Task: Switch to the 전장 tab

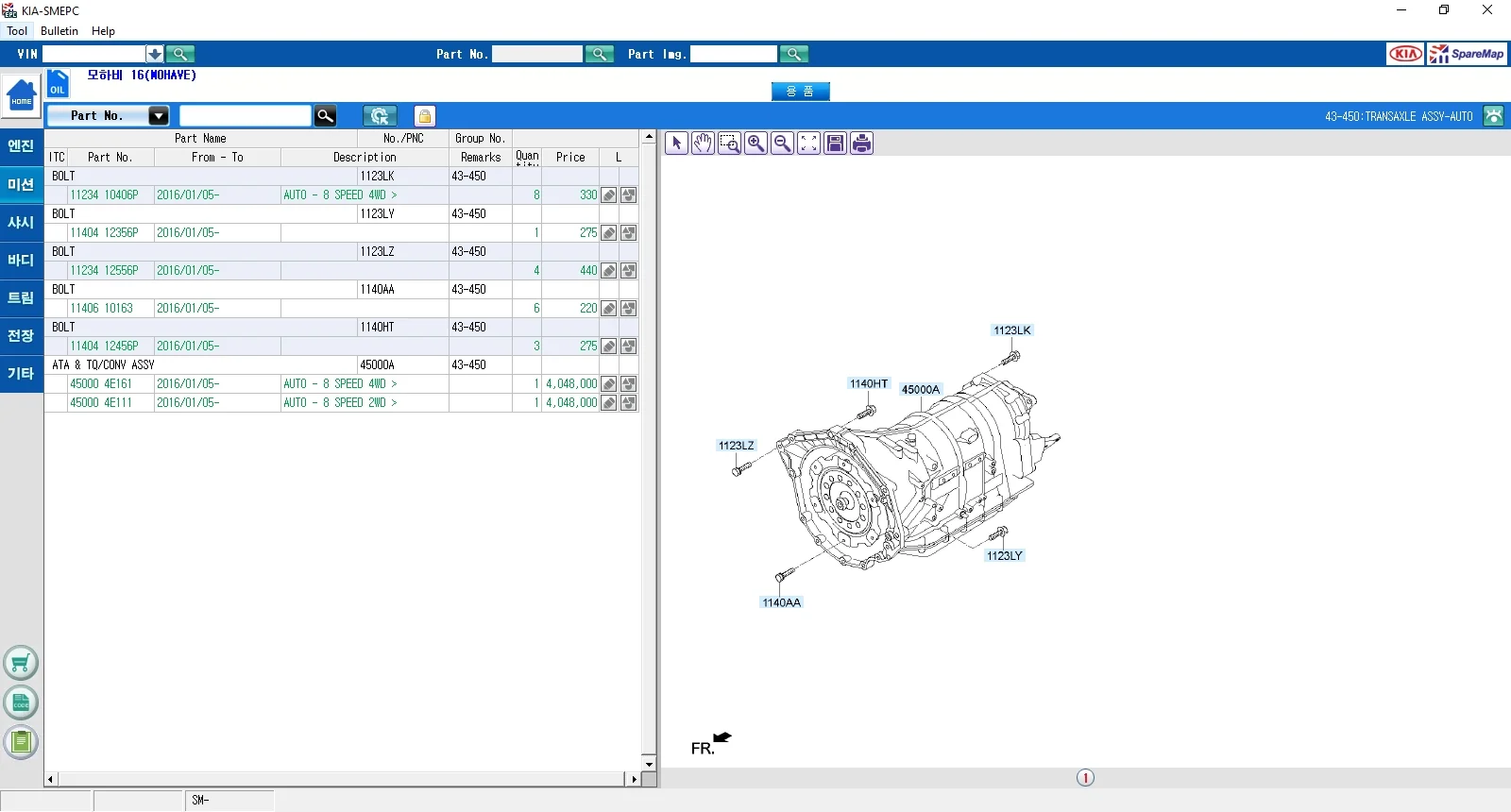Action: pos(21,335)
